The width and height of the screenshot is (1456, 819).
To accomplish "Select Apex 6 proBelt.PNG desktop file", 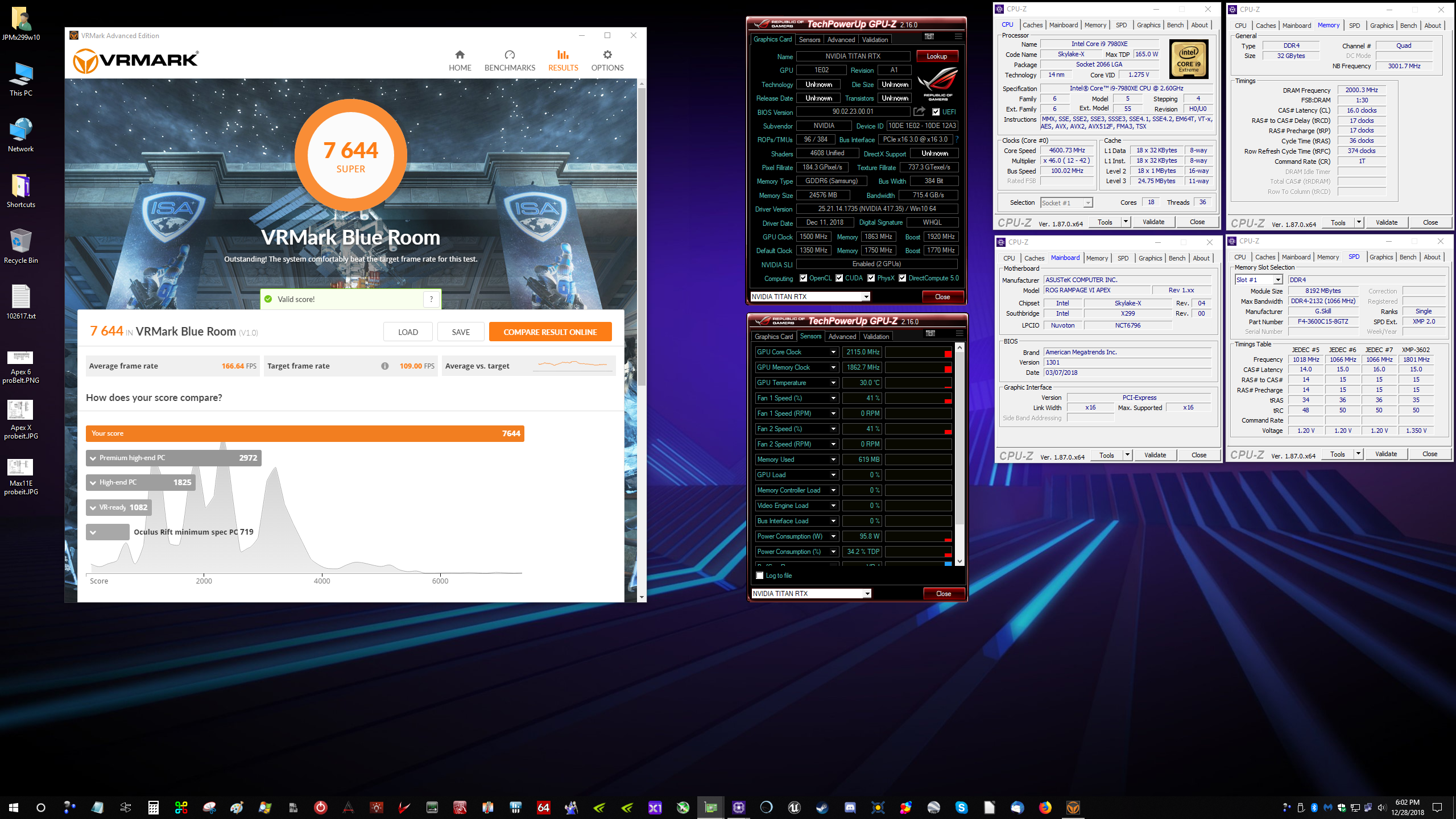I will pos(21,367).
